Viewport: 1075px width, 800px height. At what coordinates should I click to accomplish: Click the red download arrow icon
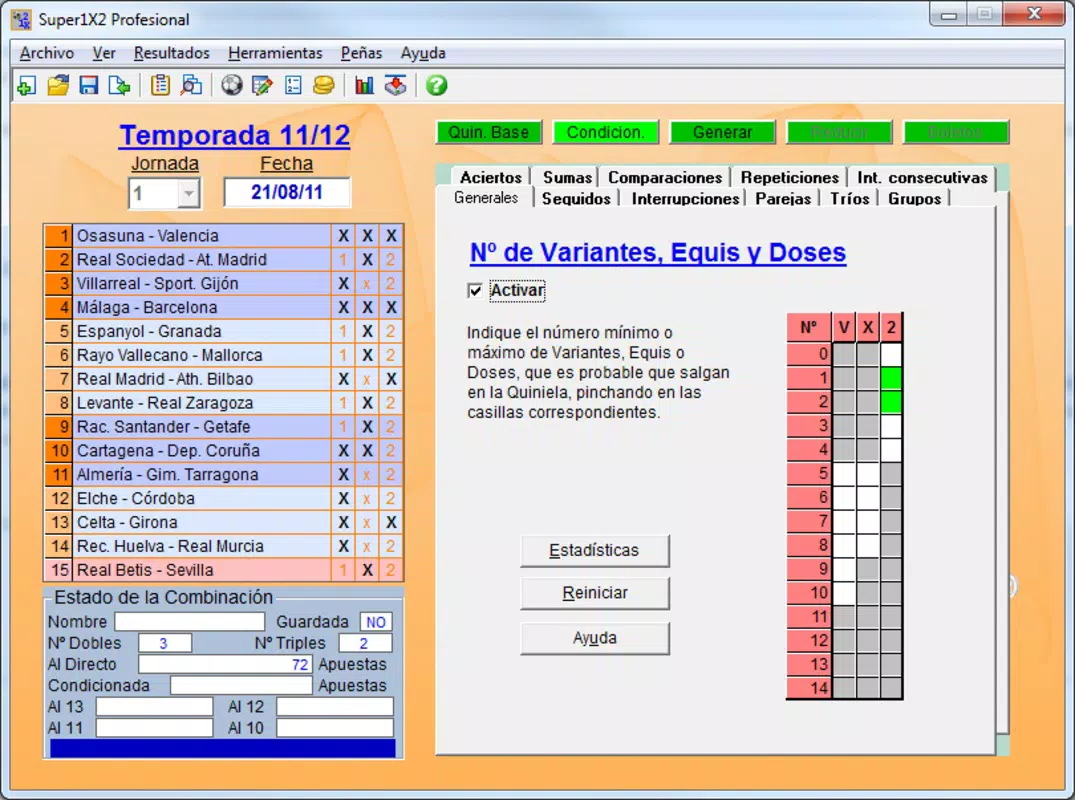(396, 86)
